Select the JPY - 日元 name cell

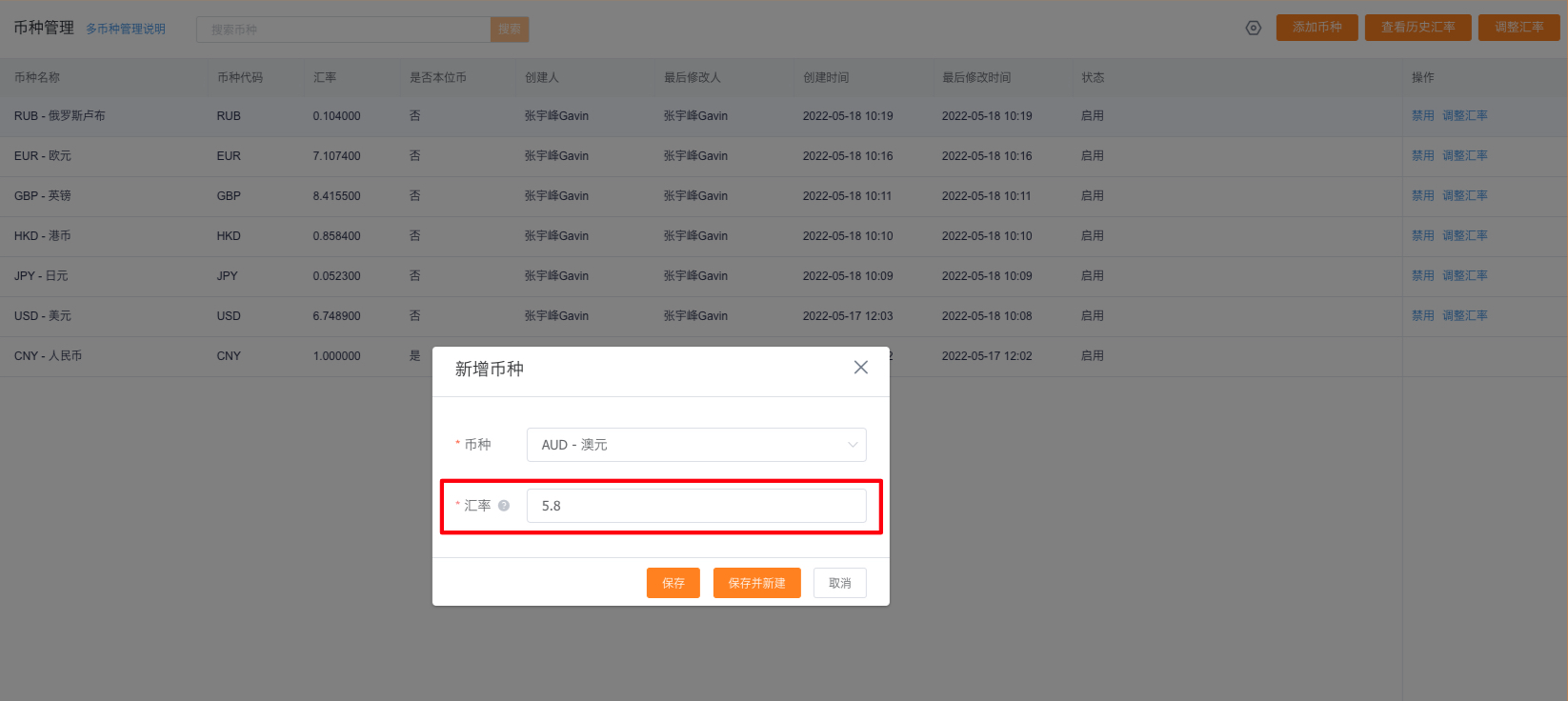tap(41, 276)
